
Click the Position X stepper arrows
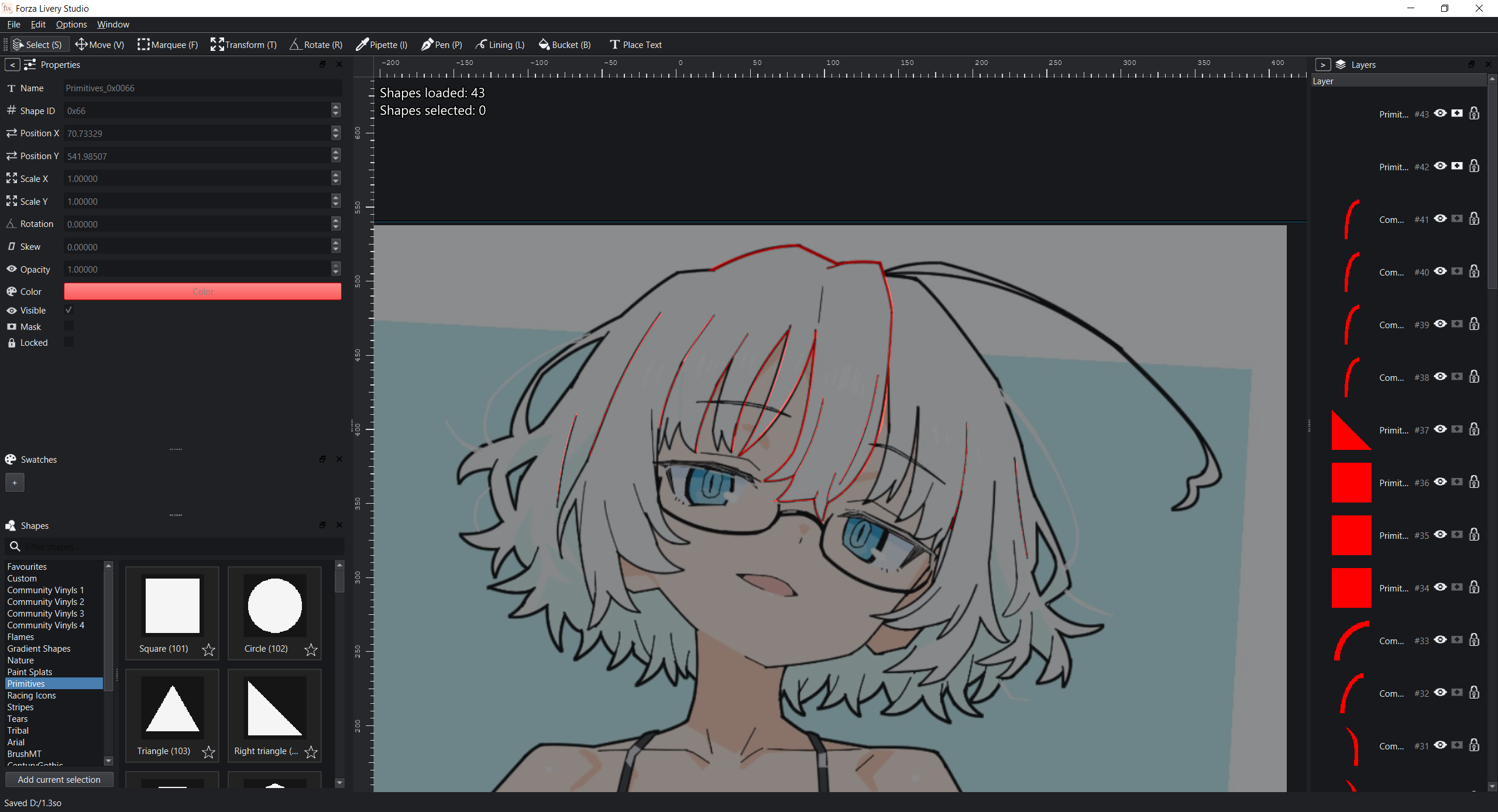[336, 133]
